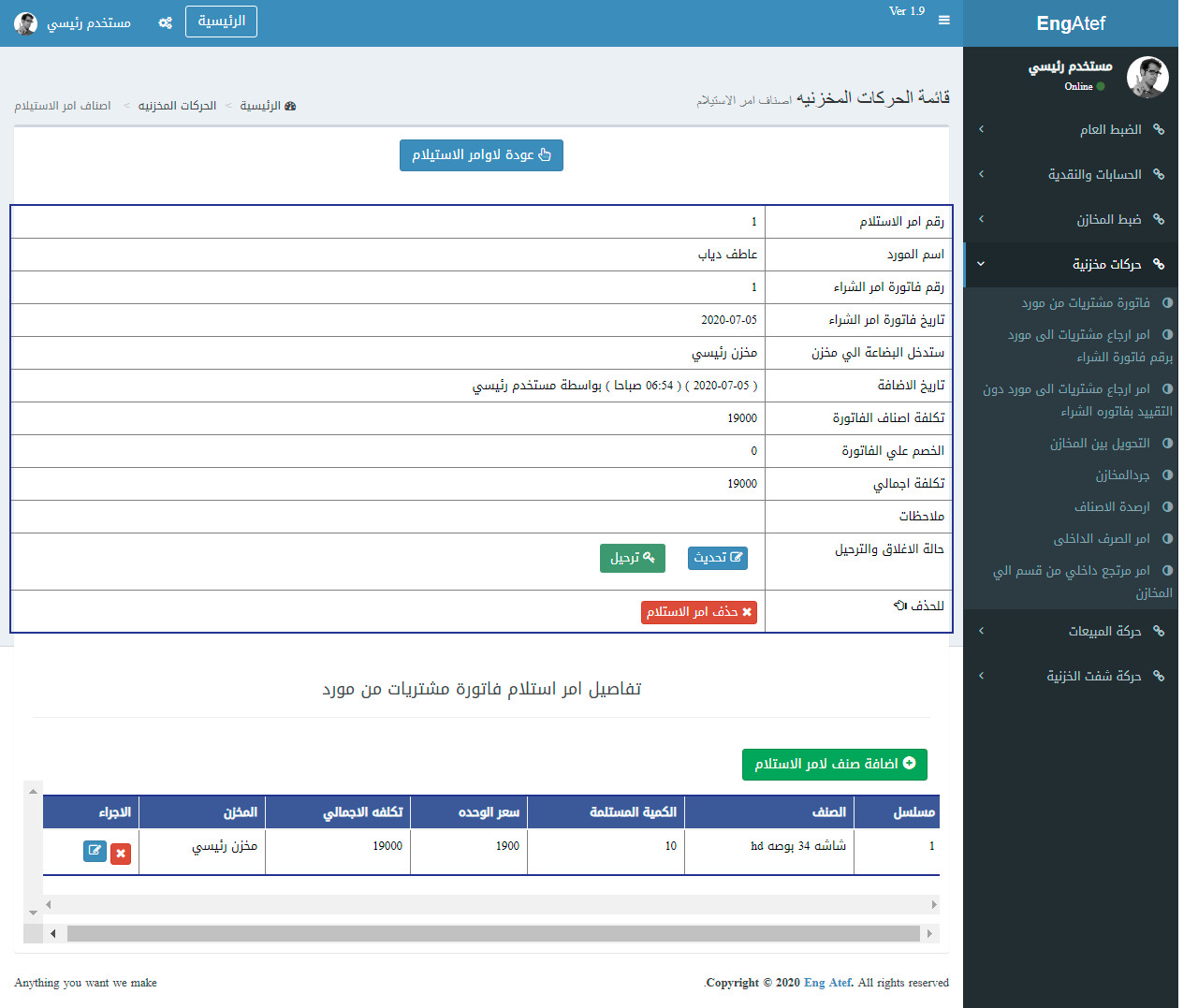Click the date value 2020-07-05
The image size is (1198, 1008).
point(729,320)
